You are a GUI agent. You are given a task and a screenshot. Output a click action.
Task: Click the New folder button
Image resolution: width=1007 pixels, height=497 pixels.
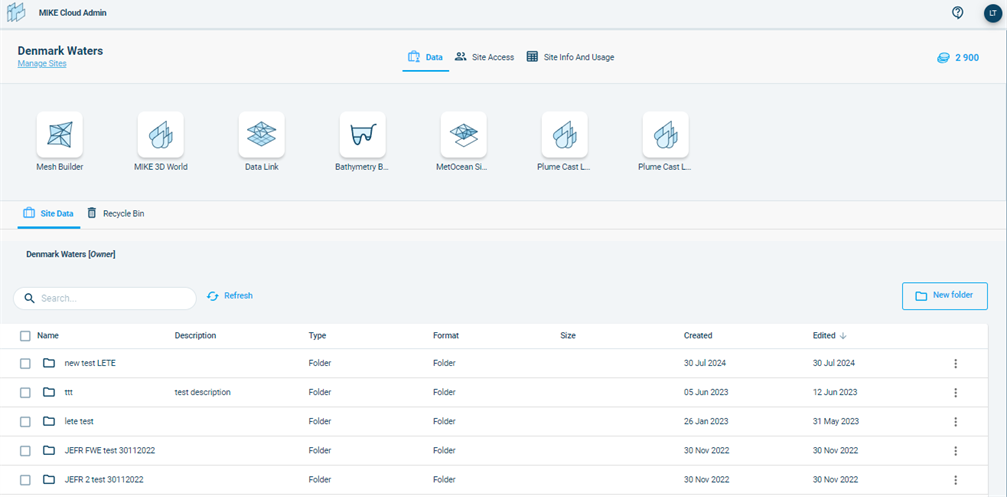[944, 296]
